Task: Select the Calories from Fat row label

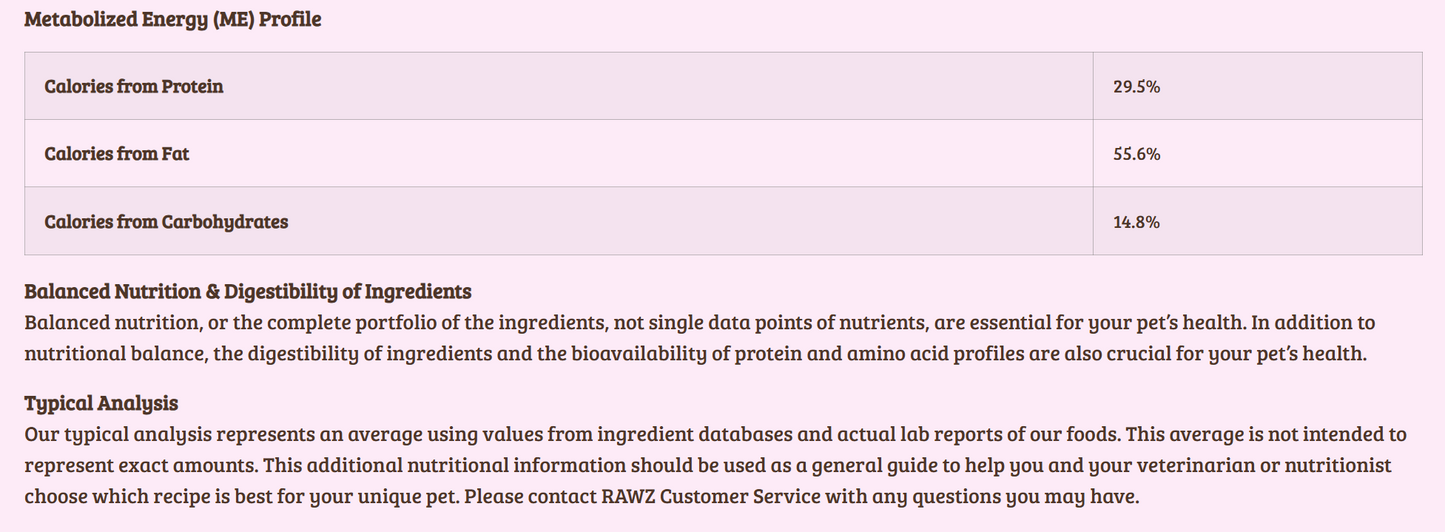Action: point(117,154)
